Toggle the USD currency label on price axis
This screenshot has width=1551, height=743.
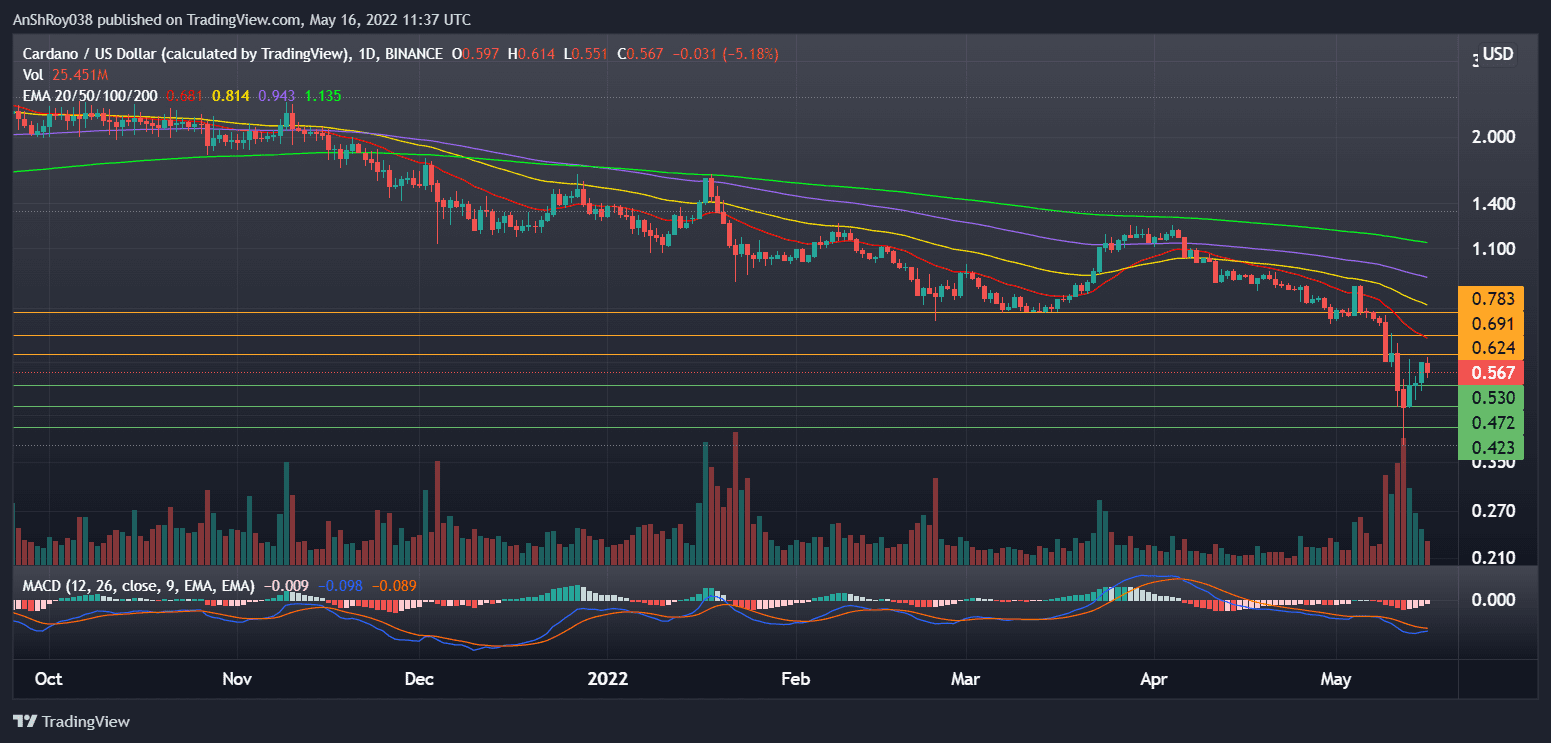point(1497,54)
